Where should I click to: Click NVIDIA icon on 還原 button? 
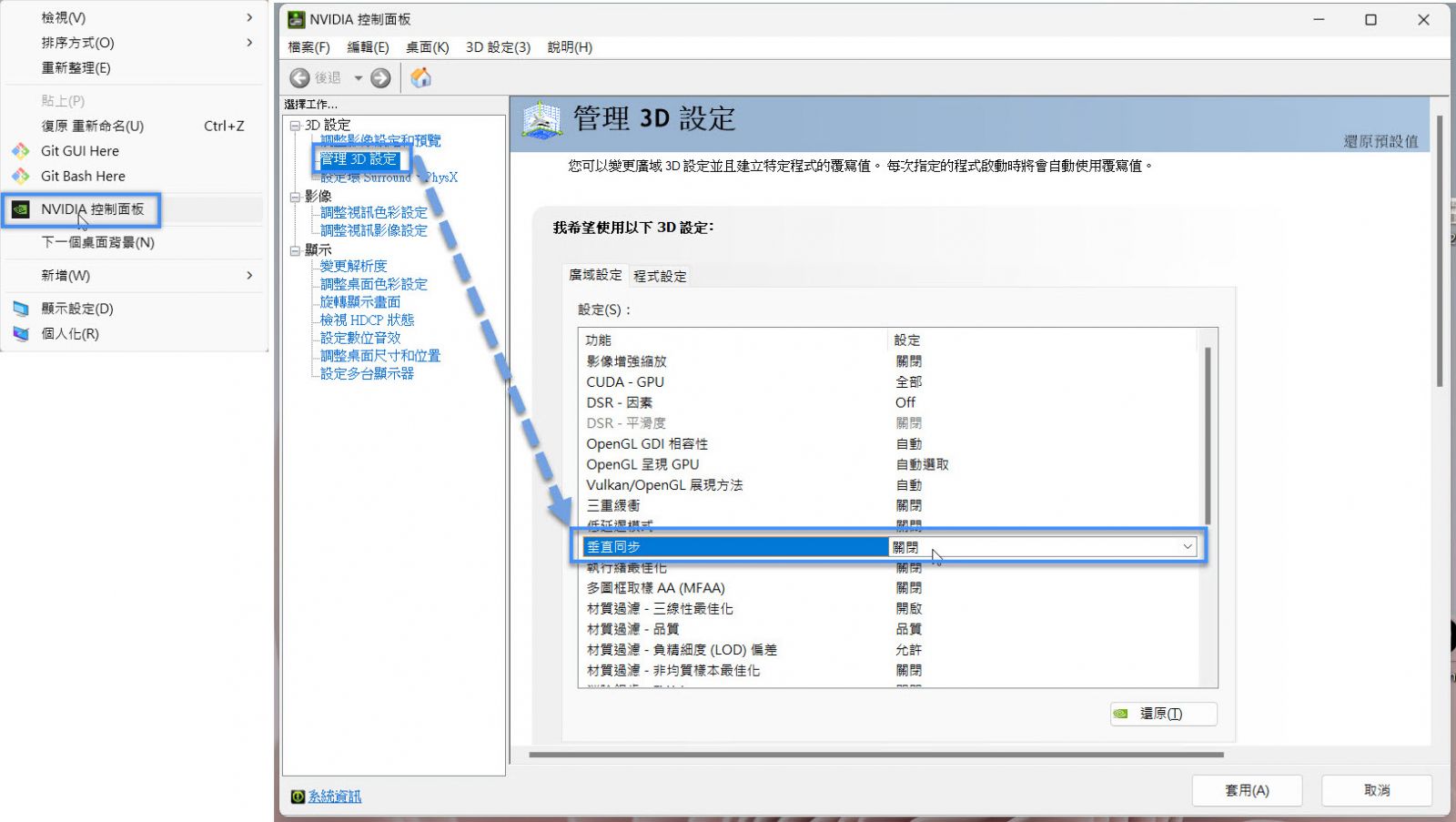(1121, 714)
